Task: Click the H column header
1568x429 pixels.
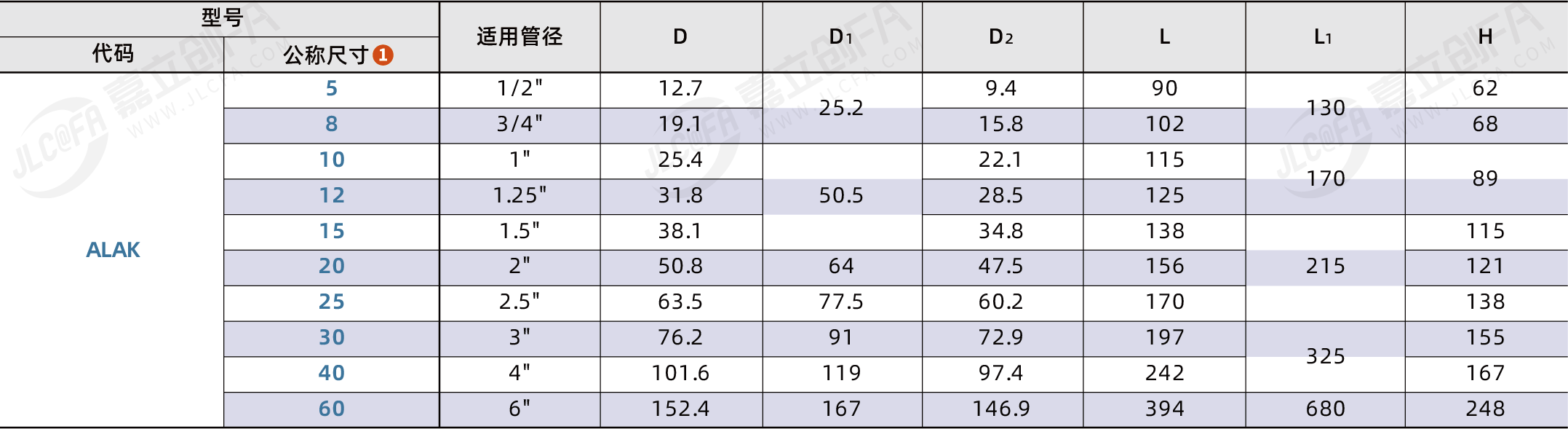Action: click(1485, 36)
